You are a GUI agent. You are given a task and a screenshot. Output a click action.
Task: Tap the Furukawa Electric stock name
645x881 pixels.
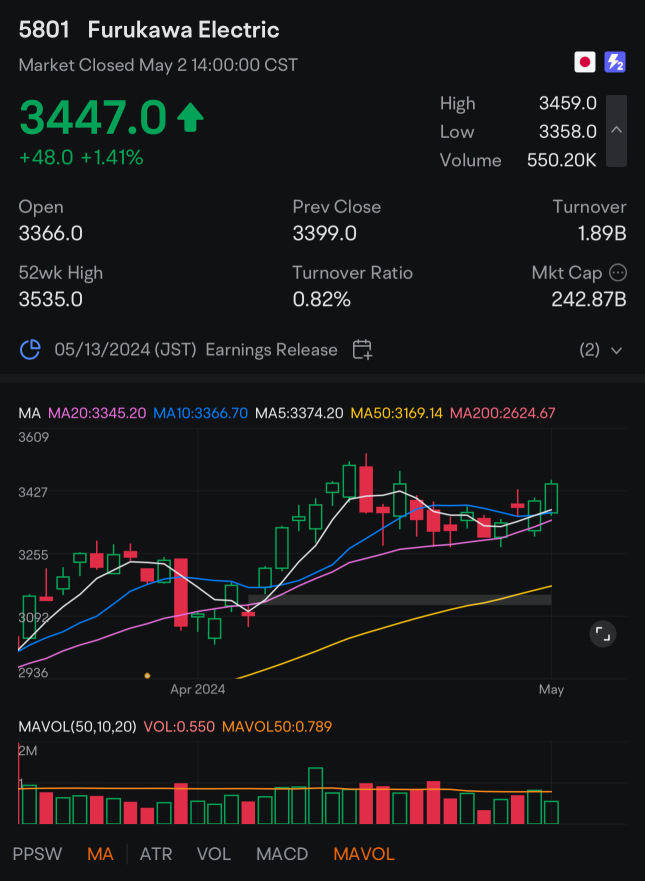tap(184, 30)
